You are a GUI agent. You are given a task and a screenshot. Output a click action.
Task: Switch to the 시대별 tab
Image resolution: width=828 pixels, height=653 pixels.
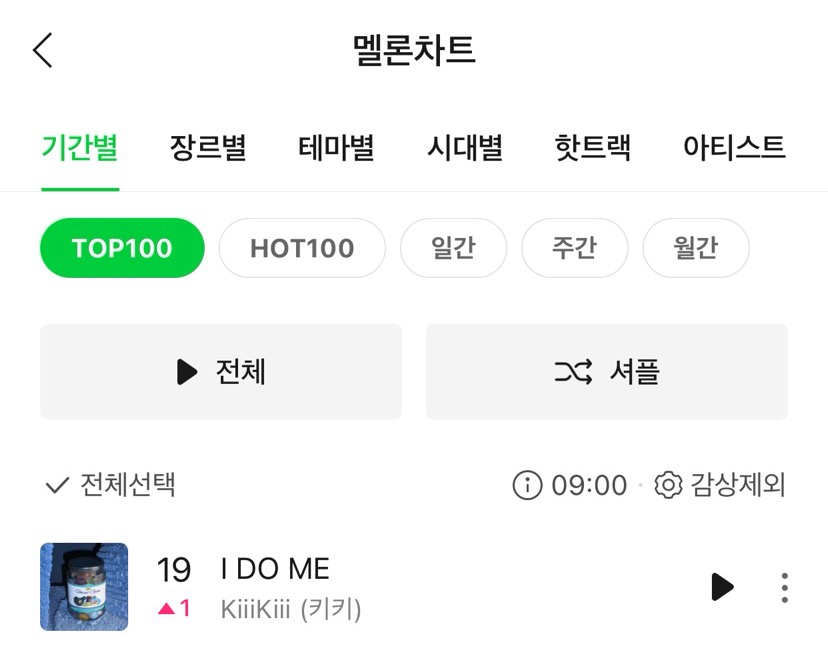[x=465, y=148]
